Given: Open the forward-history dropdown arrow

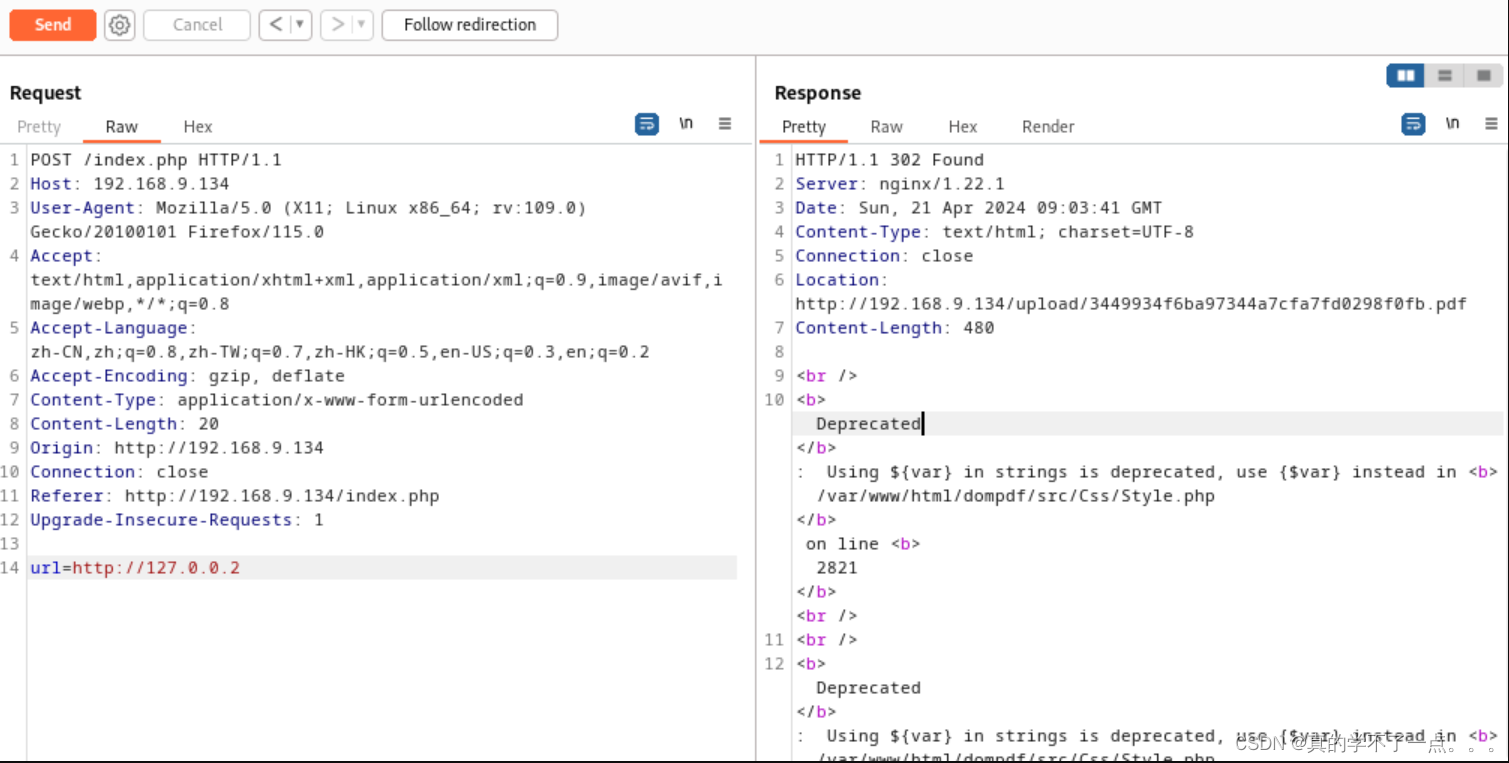Looking at the screenshot, I should tap(359, 25).
